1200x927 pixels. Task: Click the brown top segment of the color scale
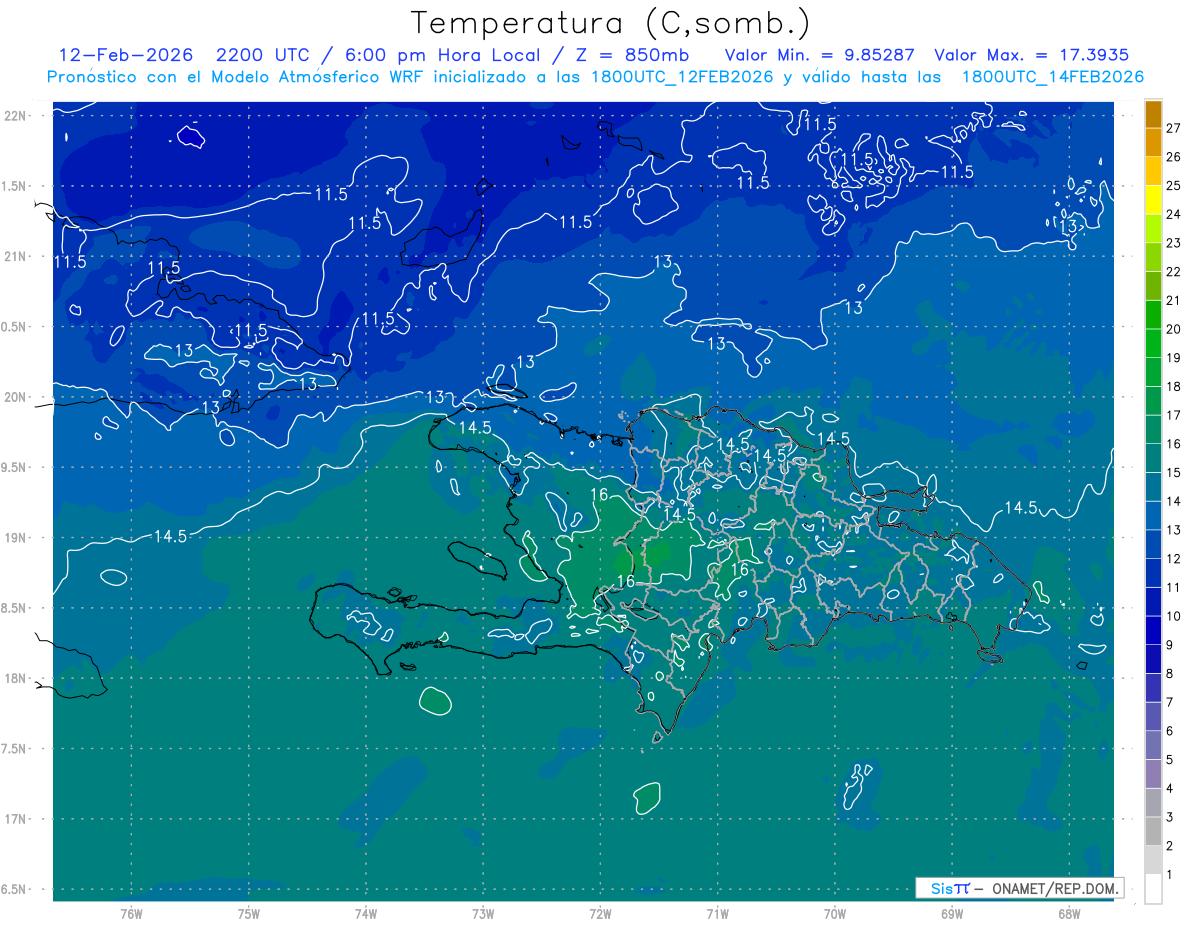coord(1153,114)
